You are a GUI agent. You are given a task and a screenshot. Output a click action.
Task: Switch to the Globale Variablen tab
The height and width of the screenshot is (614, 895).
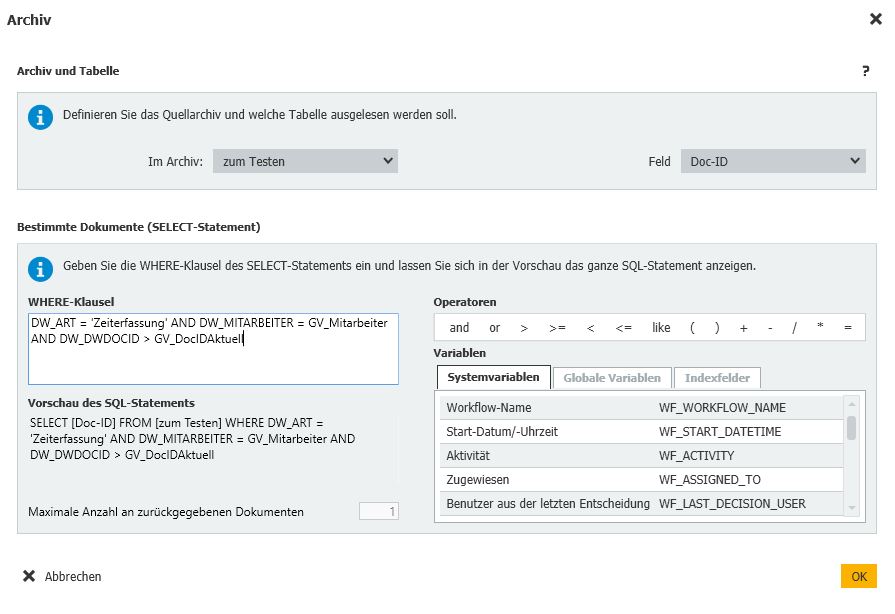click(x=612, y=378)
